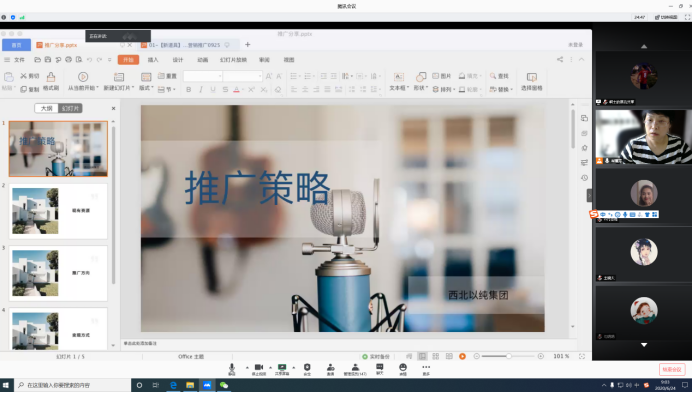This screenshot has width=693, height=393.
Task: Open the font name combo box
Action: [x=203, y=76]
